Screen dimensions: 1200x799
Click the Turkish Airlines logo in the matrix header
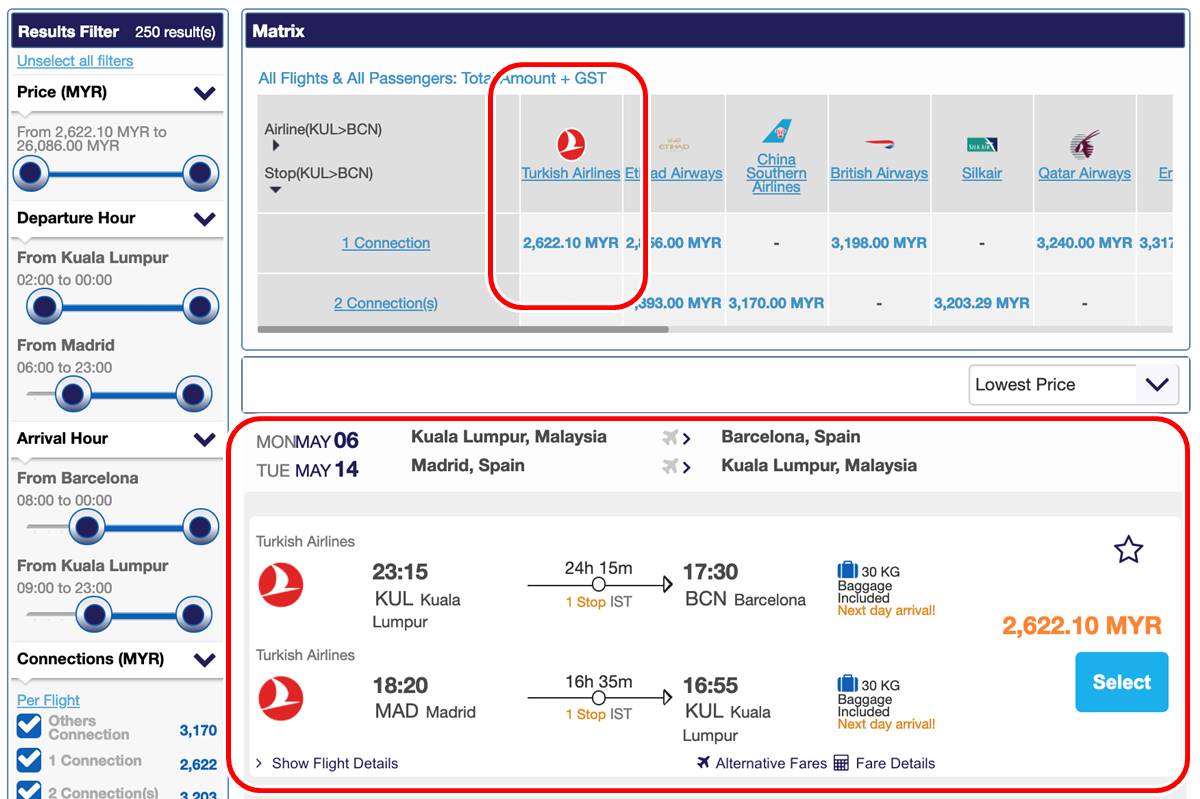[571, 144]
